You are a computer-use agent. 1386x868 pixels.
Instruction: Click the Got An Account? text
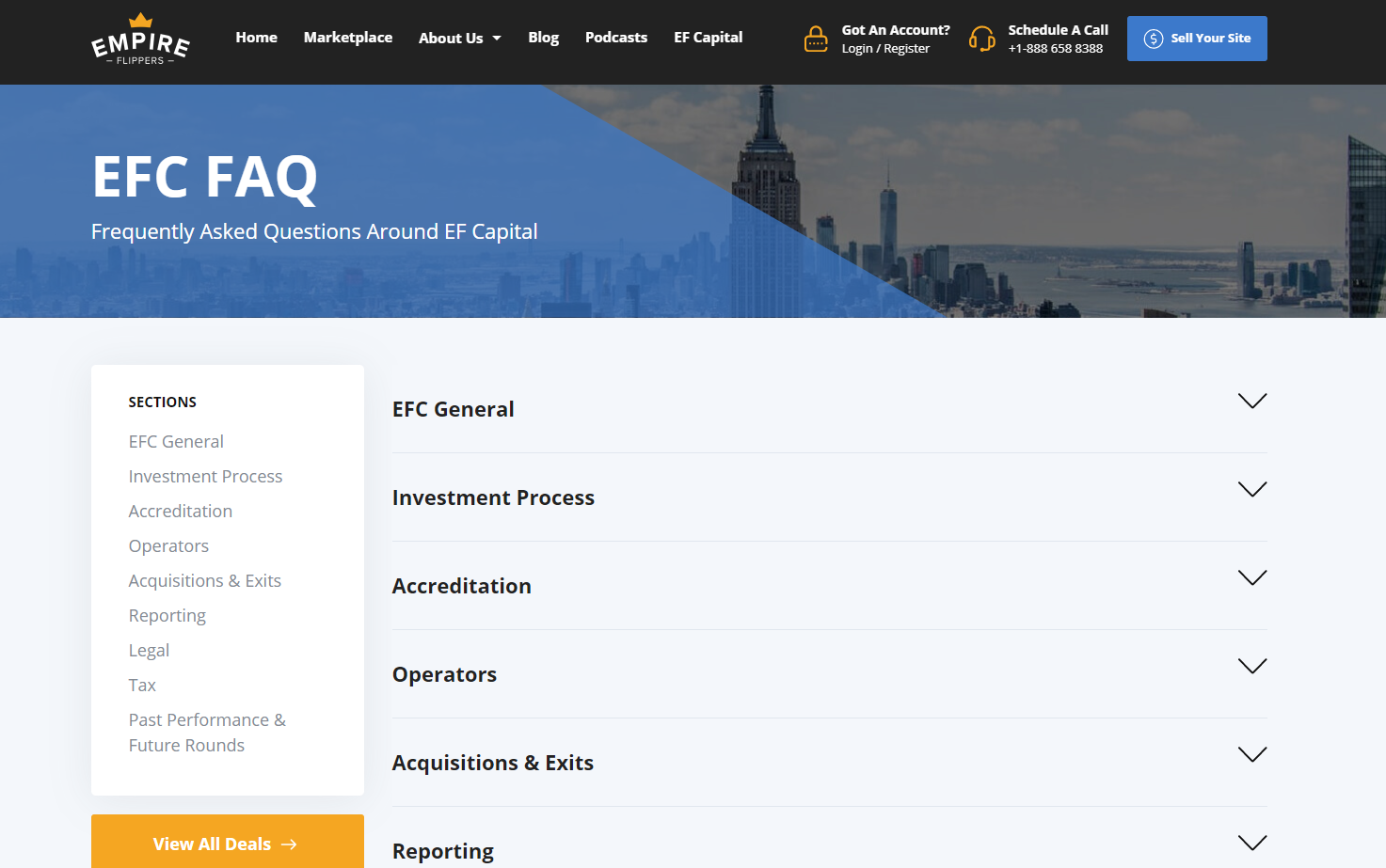[896, 30]
